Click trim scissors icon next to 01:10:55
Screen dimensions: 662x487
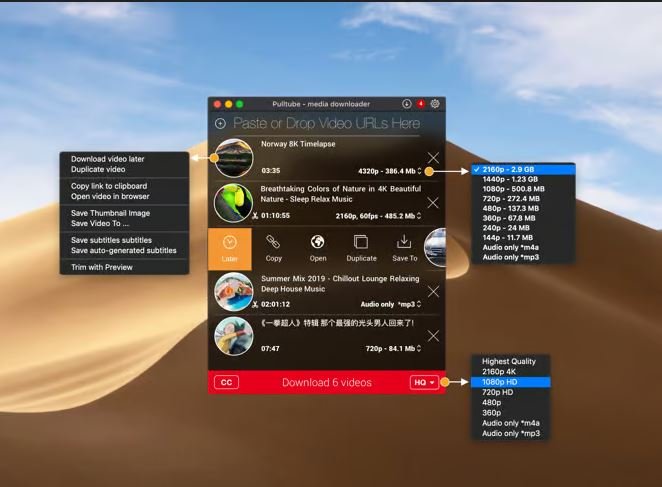255,215
